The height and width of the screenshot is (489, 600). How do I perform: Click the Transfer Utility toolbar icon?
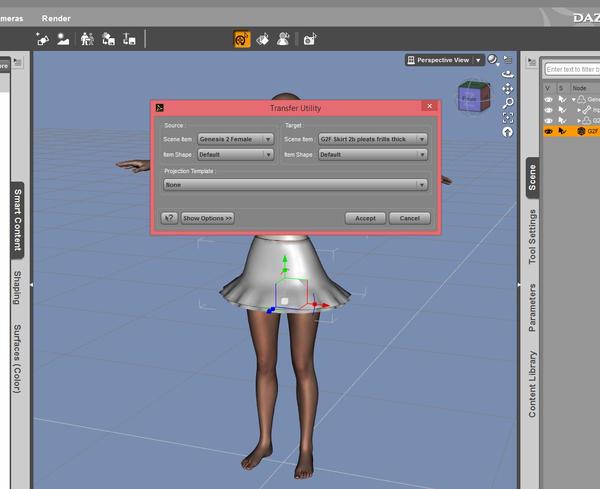pos(108,39)
